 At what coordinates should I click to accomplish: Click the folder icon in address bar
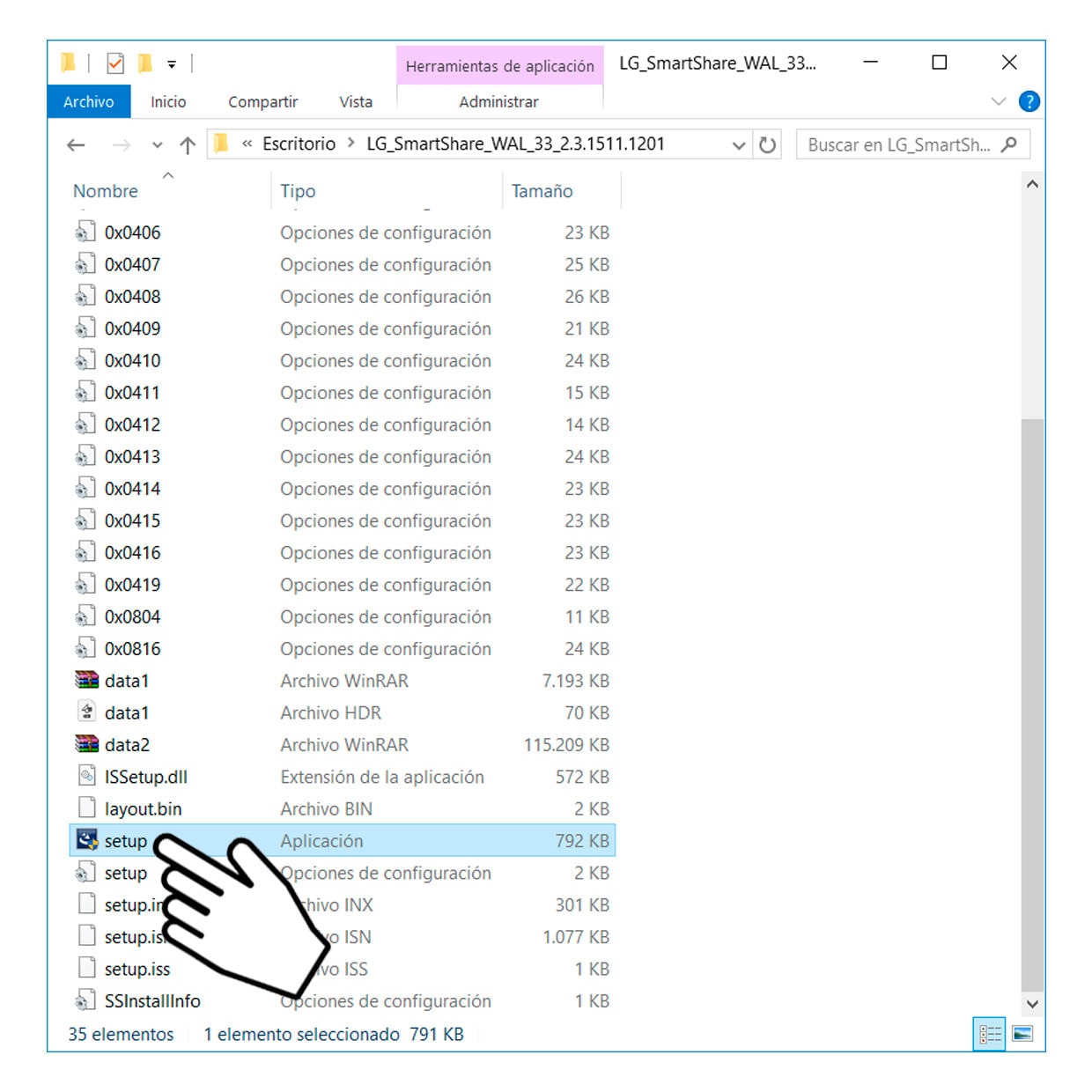pos(221,144)
